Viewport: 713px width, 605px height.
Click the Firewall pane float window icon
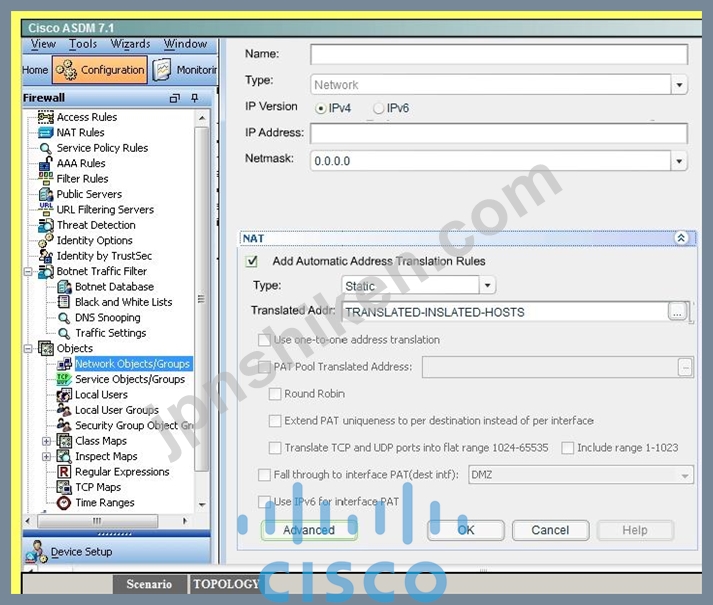coord(175,98)
